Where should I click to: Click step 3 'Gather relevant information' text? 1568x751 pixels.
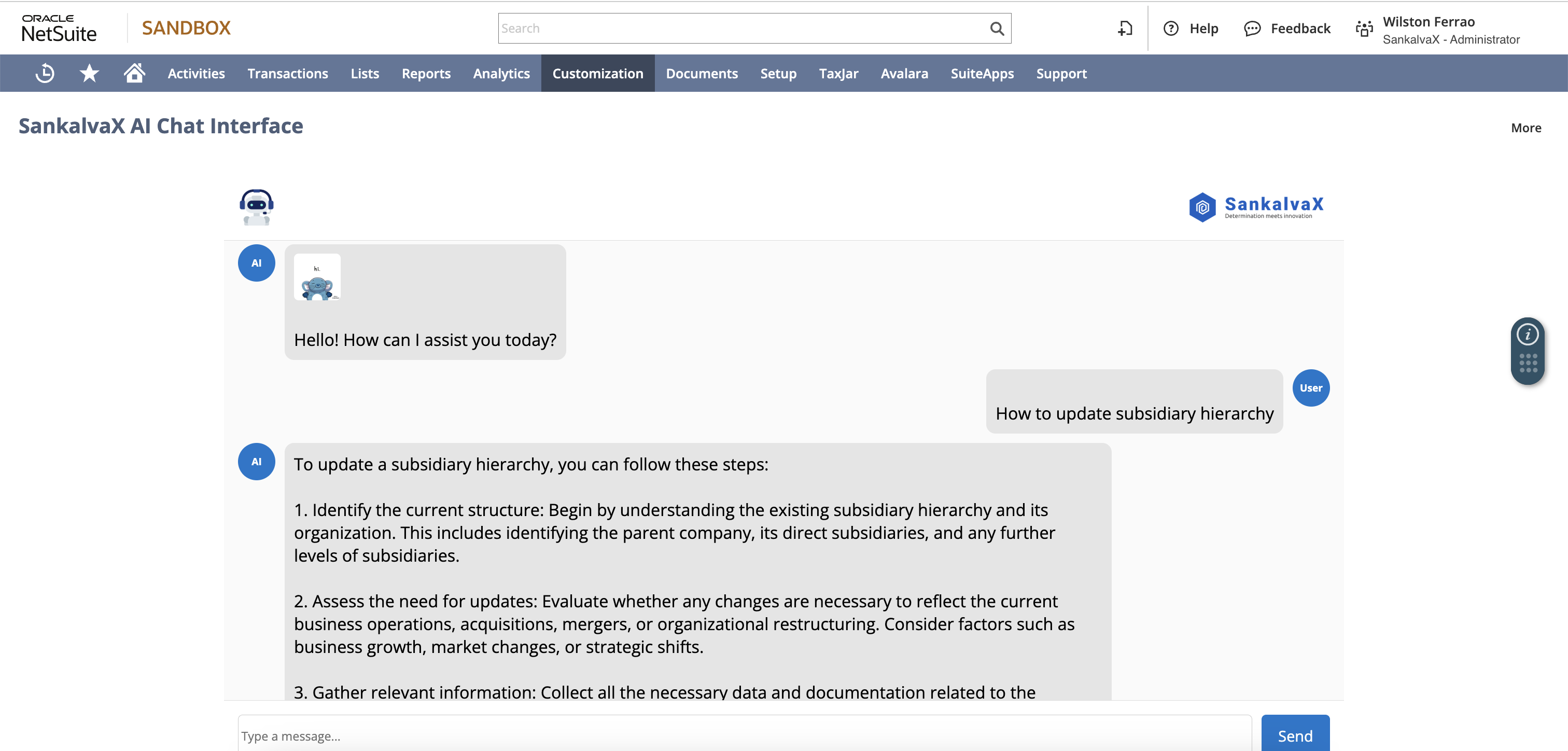click(x=665, y=691)
